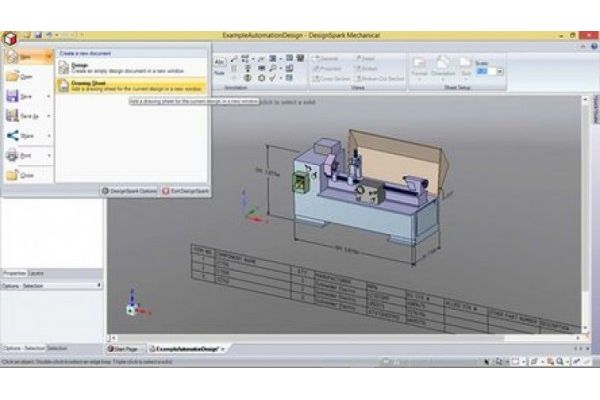Expand the Print submenu arrow
600x400 pixels.
(x=49, y=156)
